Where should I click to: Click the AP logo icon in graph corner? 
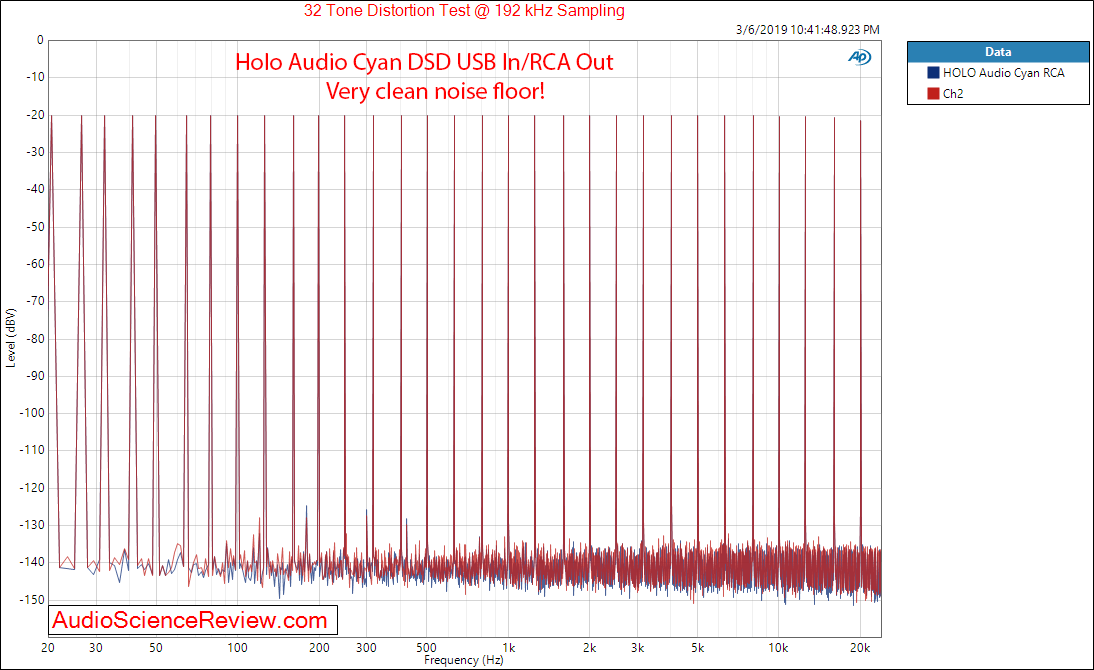coord(860,57)
